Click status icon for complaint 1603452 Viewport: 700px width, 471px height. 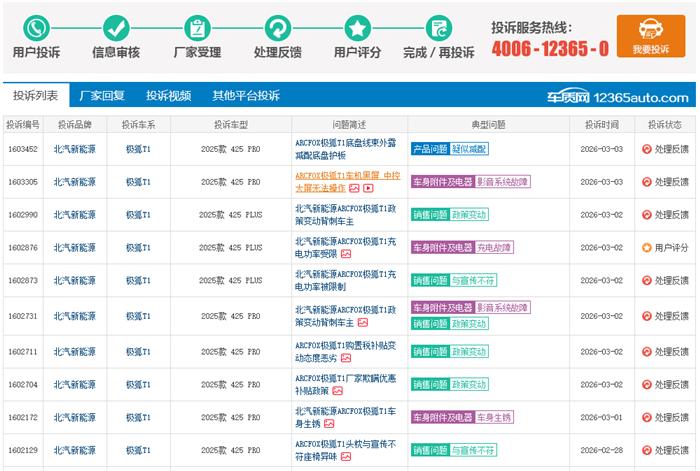(646, 150)
